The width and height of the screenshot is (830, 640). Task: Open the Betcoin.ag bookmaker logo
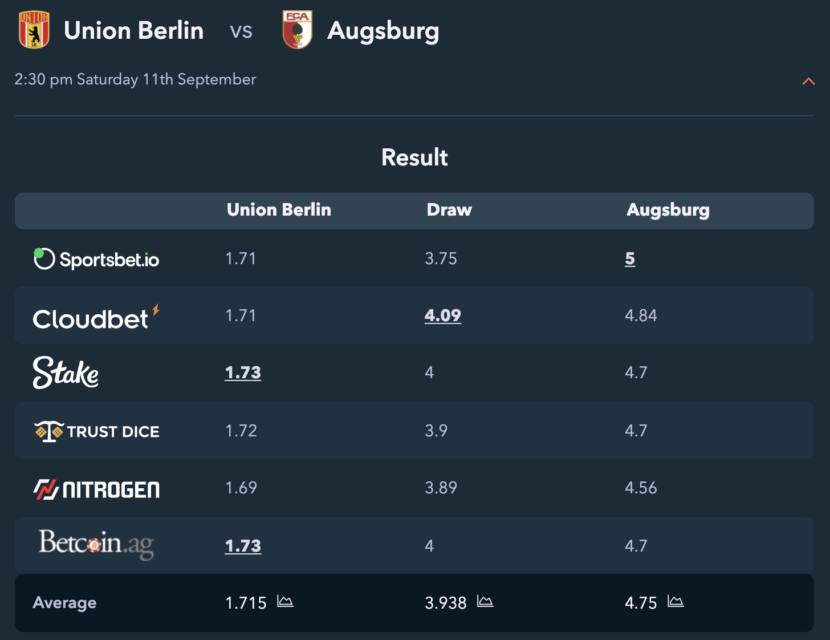96,544
